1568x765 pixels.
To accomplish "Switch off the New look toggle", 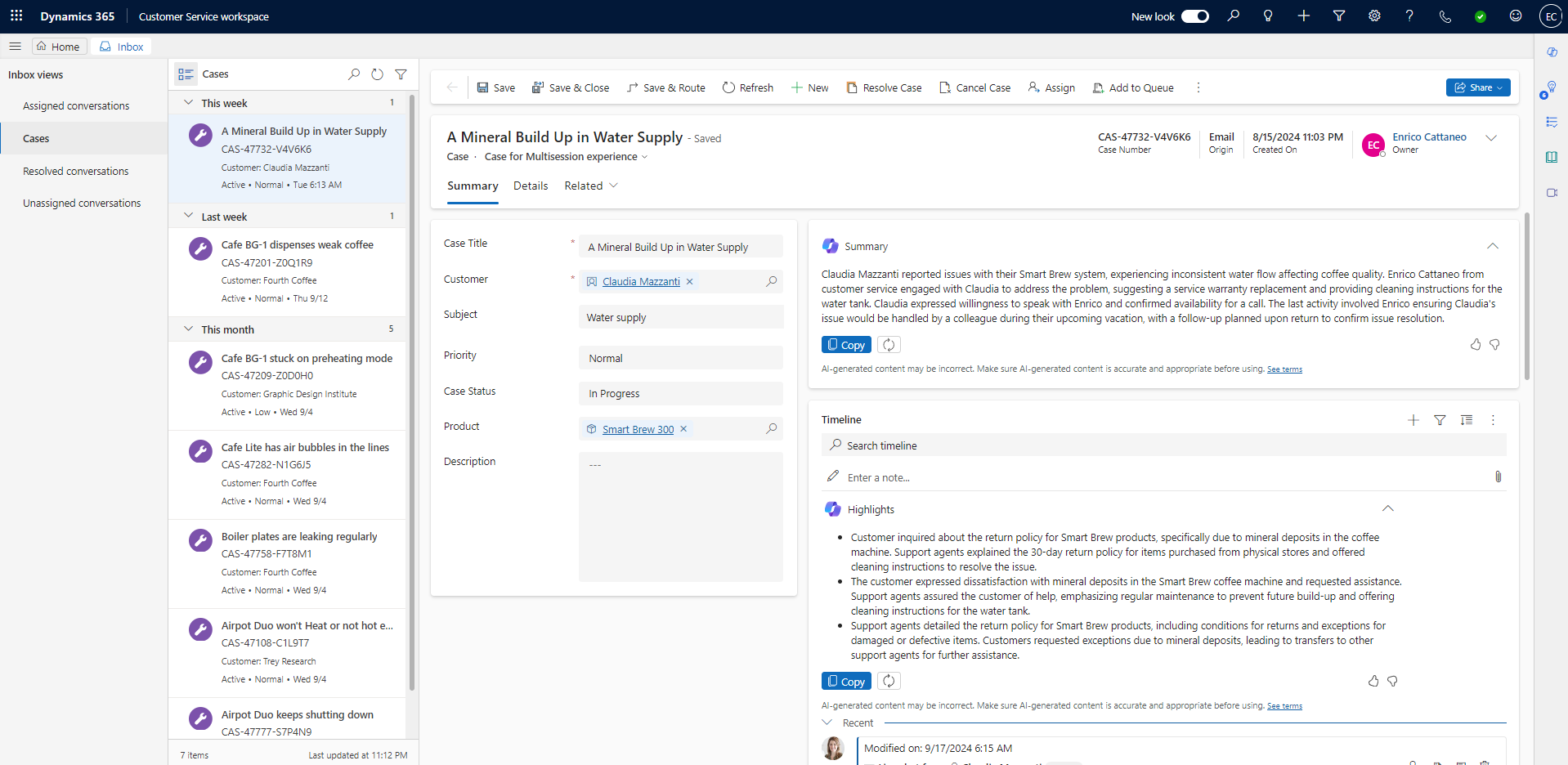I will coord(1195,16).
